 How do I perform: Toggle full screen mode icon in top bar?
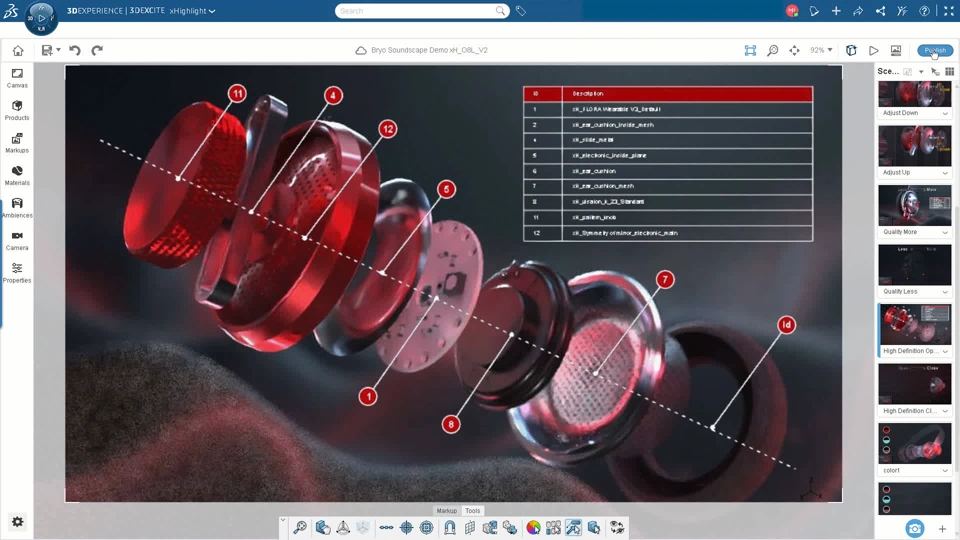pos(948,11)
